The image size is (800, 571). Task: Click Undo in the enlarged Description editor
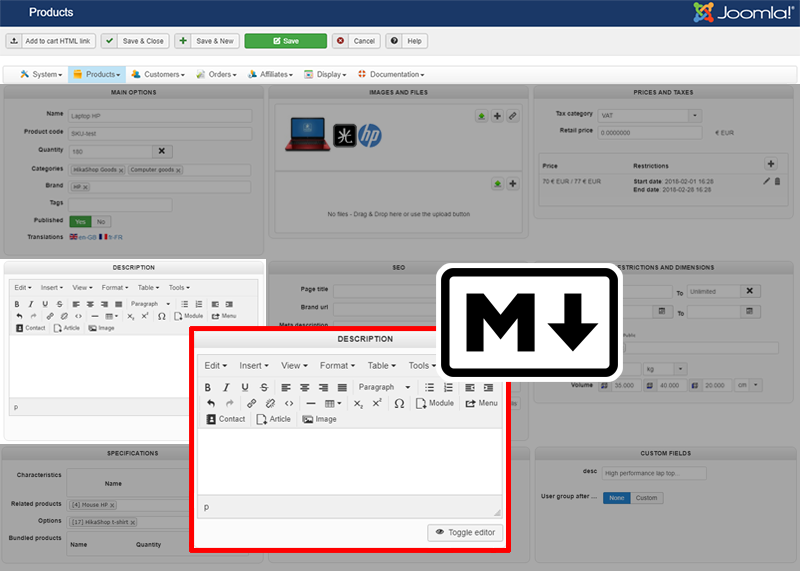coord(211,403)
